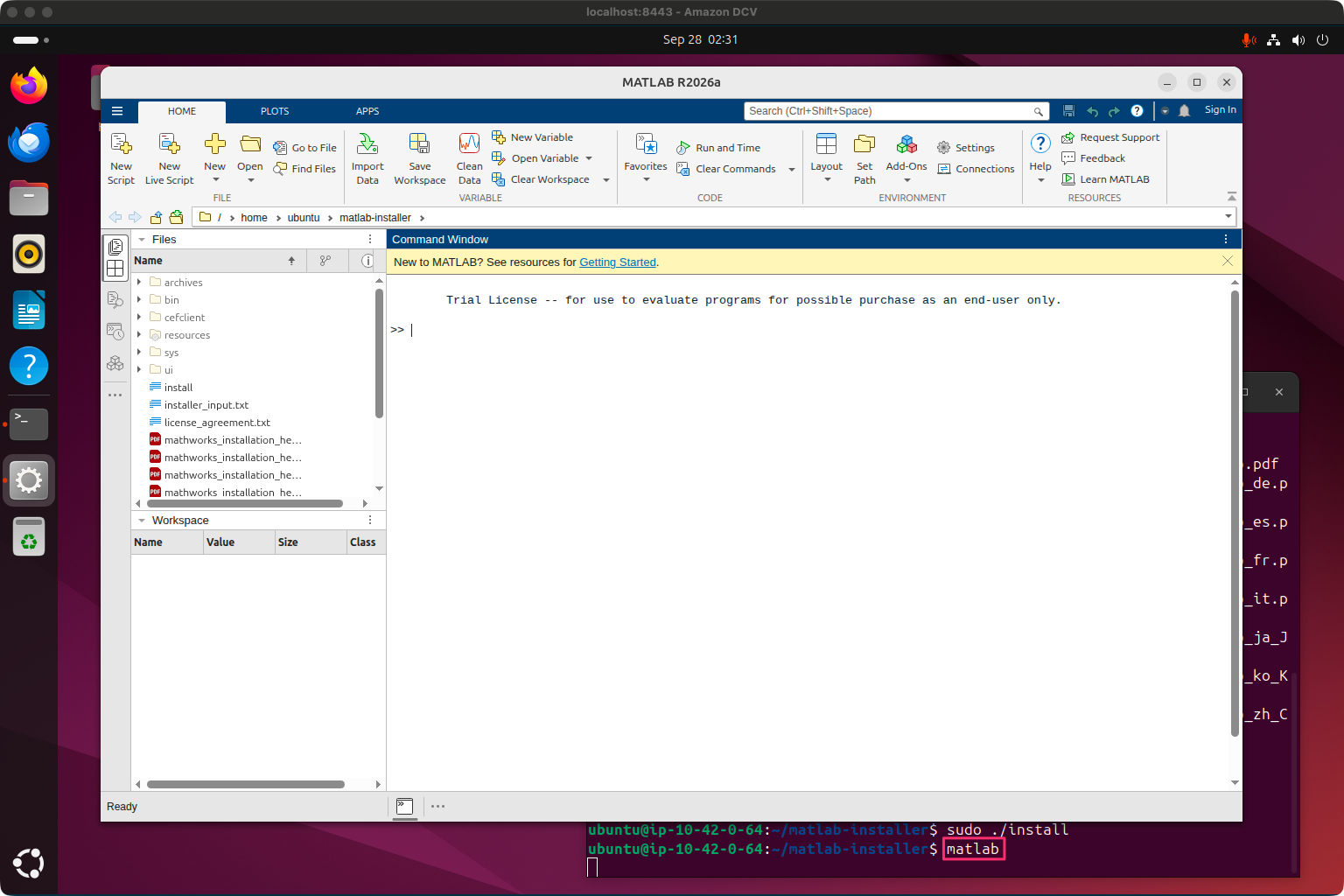
Task: Click Feedback
Action: click(x=1094, y=158)
